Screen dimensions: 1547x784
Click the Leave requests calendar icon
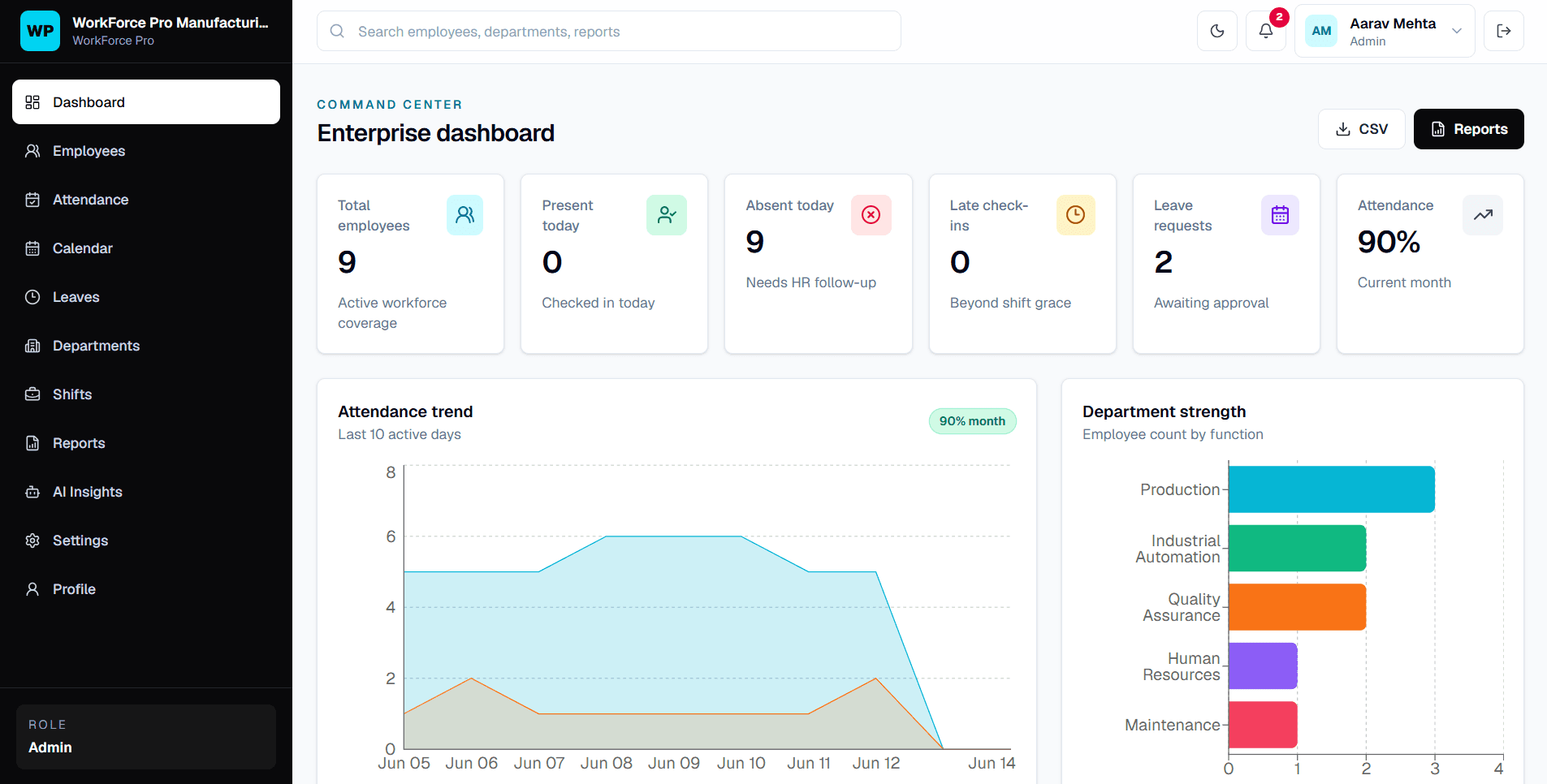click(x=1281, y=215)
